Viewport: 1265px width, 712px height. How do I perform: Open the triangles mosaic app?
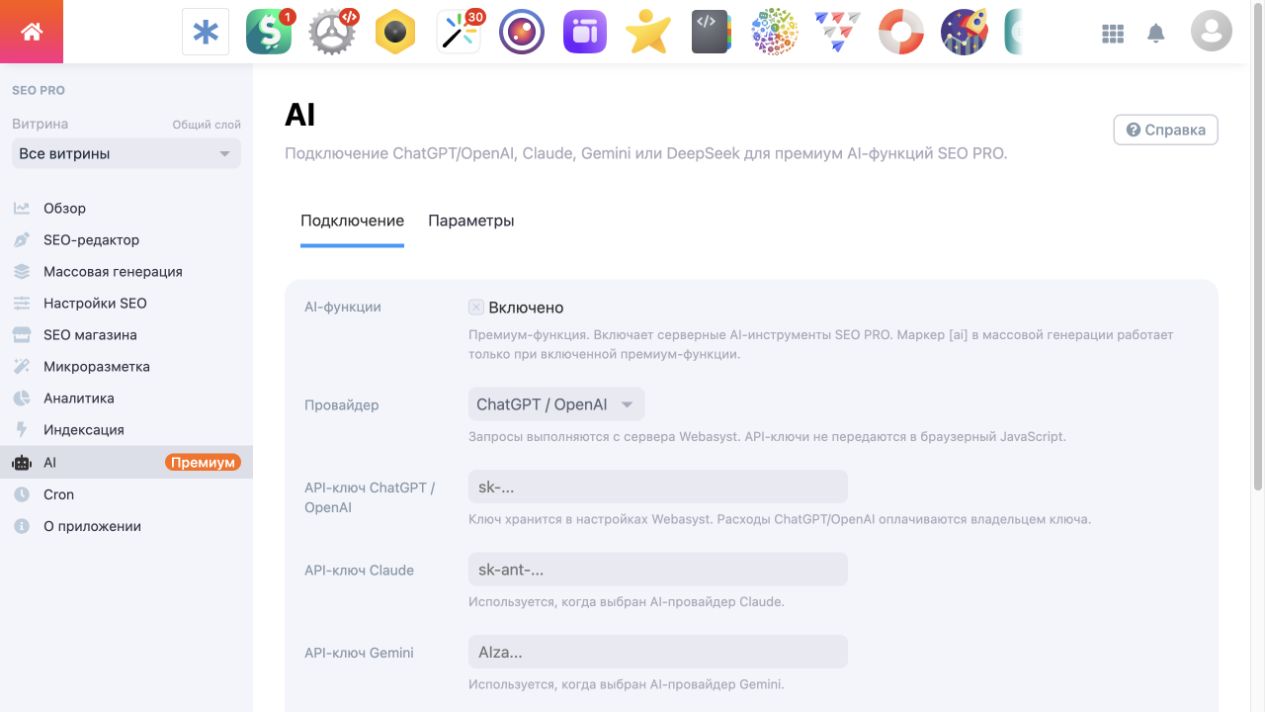pos(837,32)
